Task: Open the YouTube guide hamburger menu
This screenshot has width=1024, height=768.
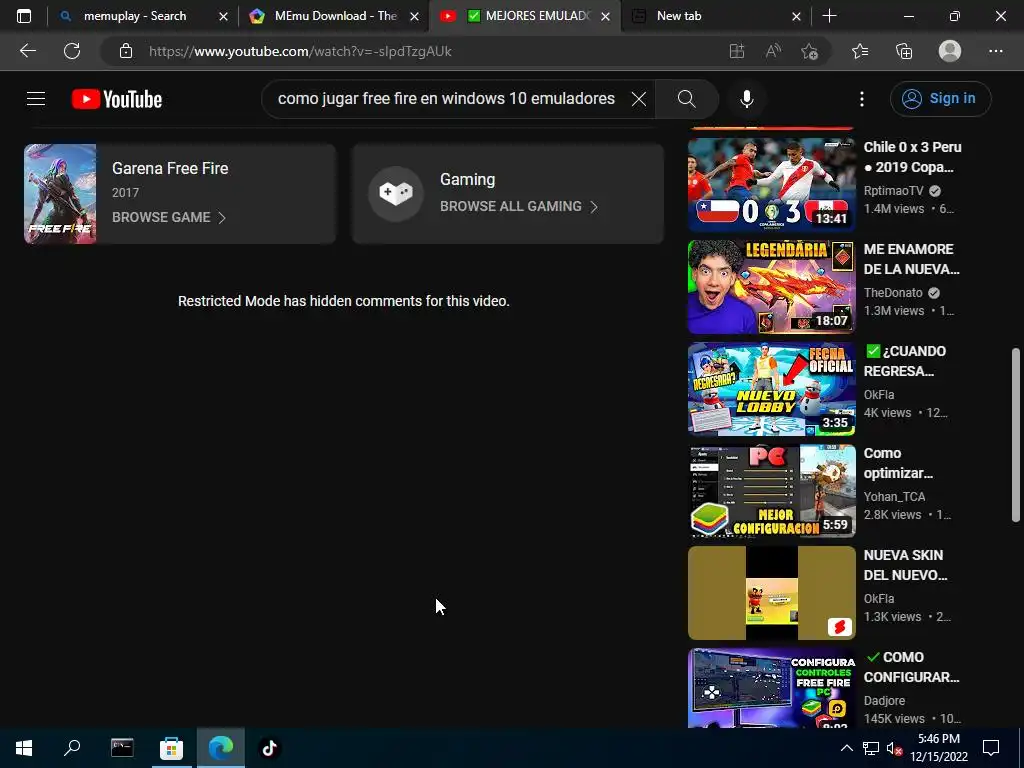Action: (x=36, y=99)
